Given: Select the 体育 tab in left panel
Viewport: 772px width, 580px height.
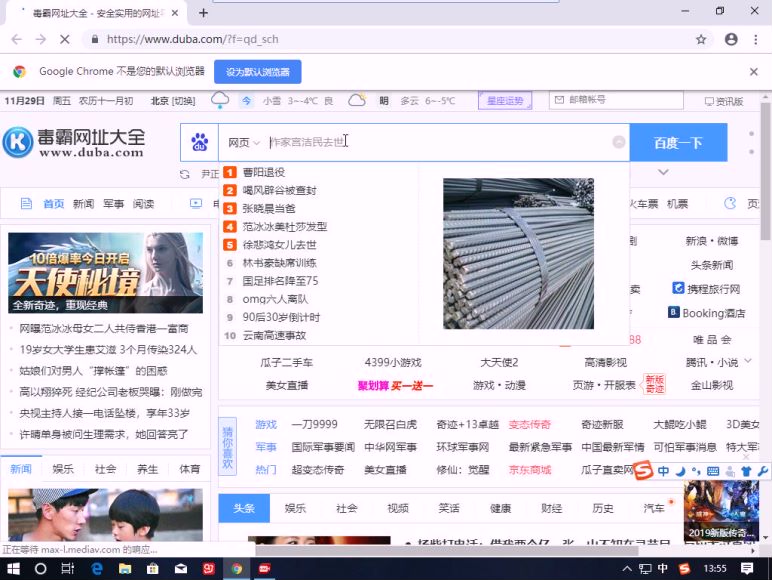Looking at the screenshot, I should pyautogui.click(x=190, y=469).
